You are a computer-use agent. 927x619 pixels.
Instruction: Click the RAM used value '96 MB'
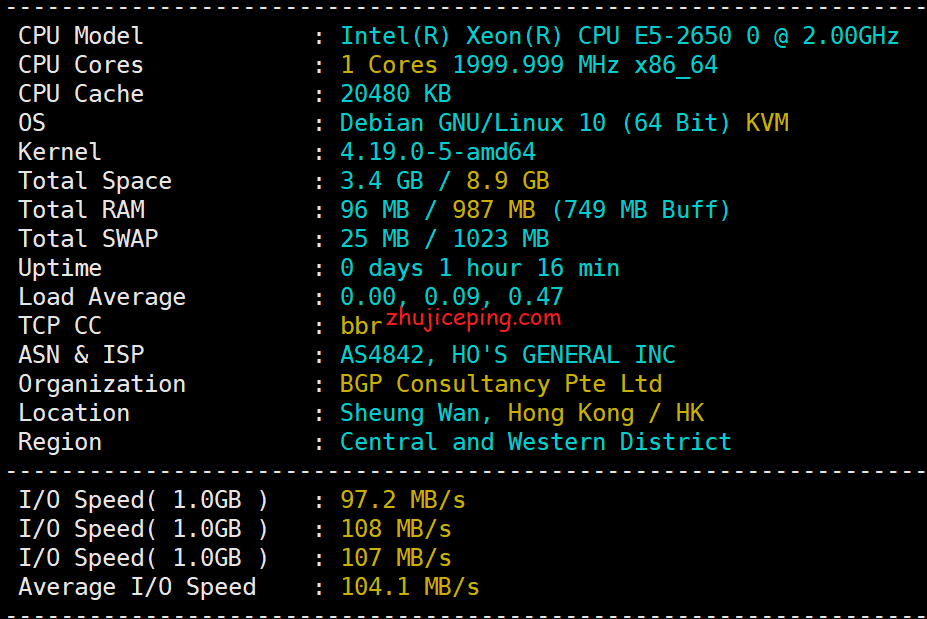[x=375, y=210]
